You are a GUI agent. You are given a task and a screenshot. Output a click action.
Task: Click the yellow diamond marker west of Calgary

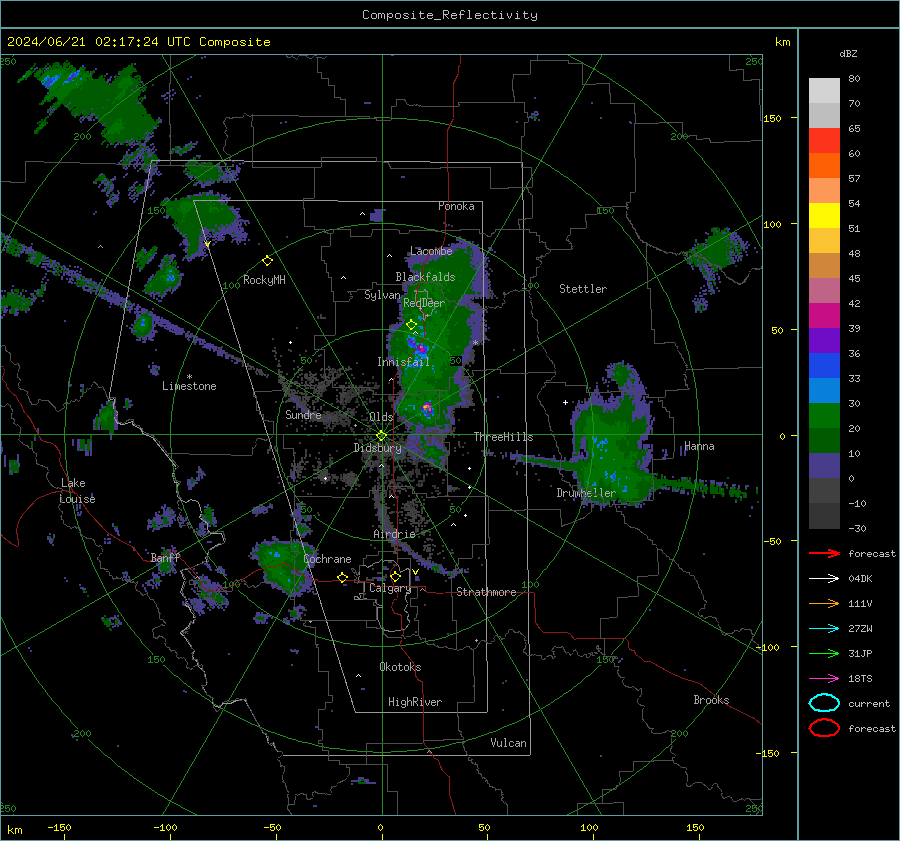pos(343,577)
